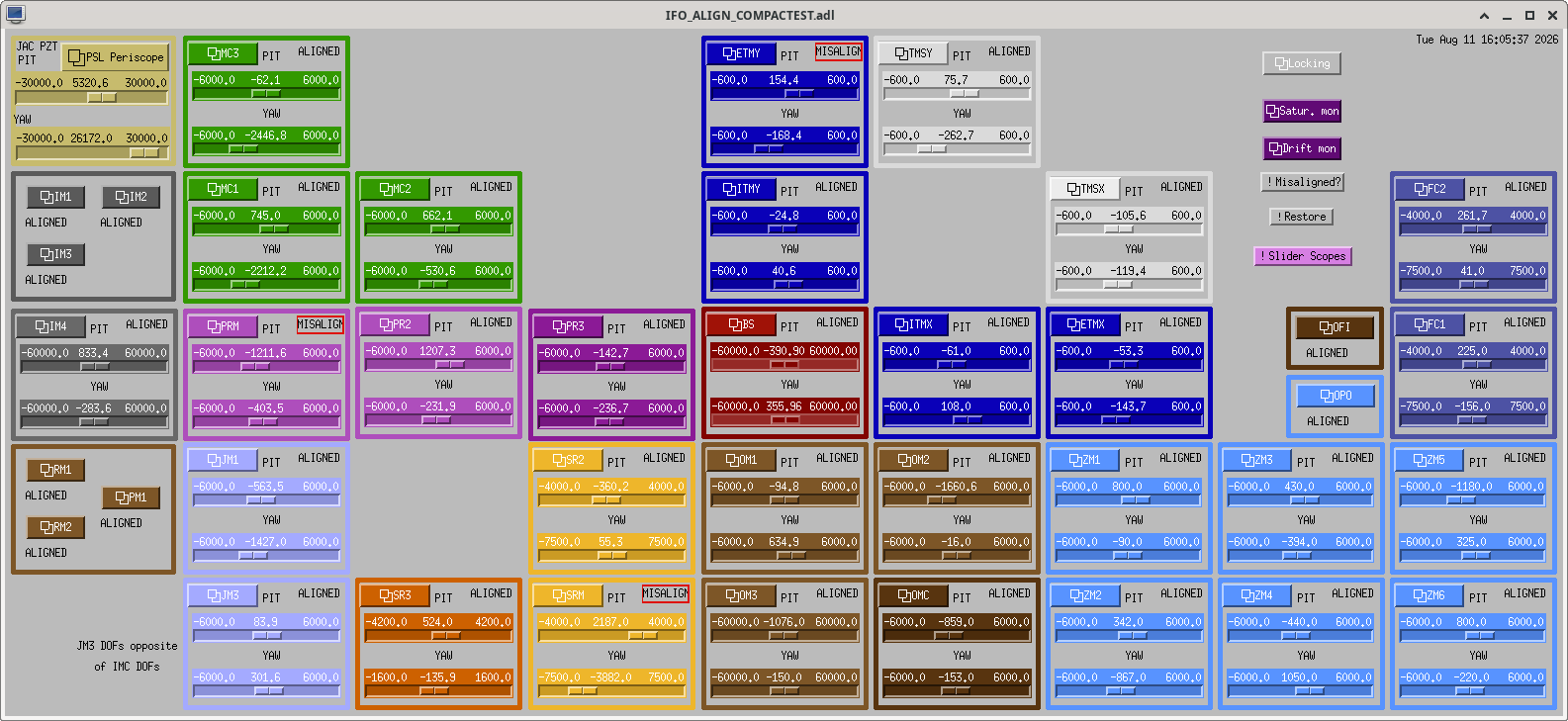Open the ITMY related display
The height and width of the screenshot is (721, 1568).
(741, 189)
